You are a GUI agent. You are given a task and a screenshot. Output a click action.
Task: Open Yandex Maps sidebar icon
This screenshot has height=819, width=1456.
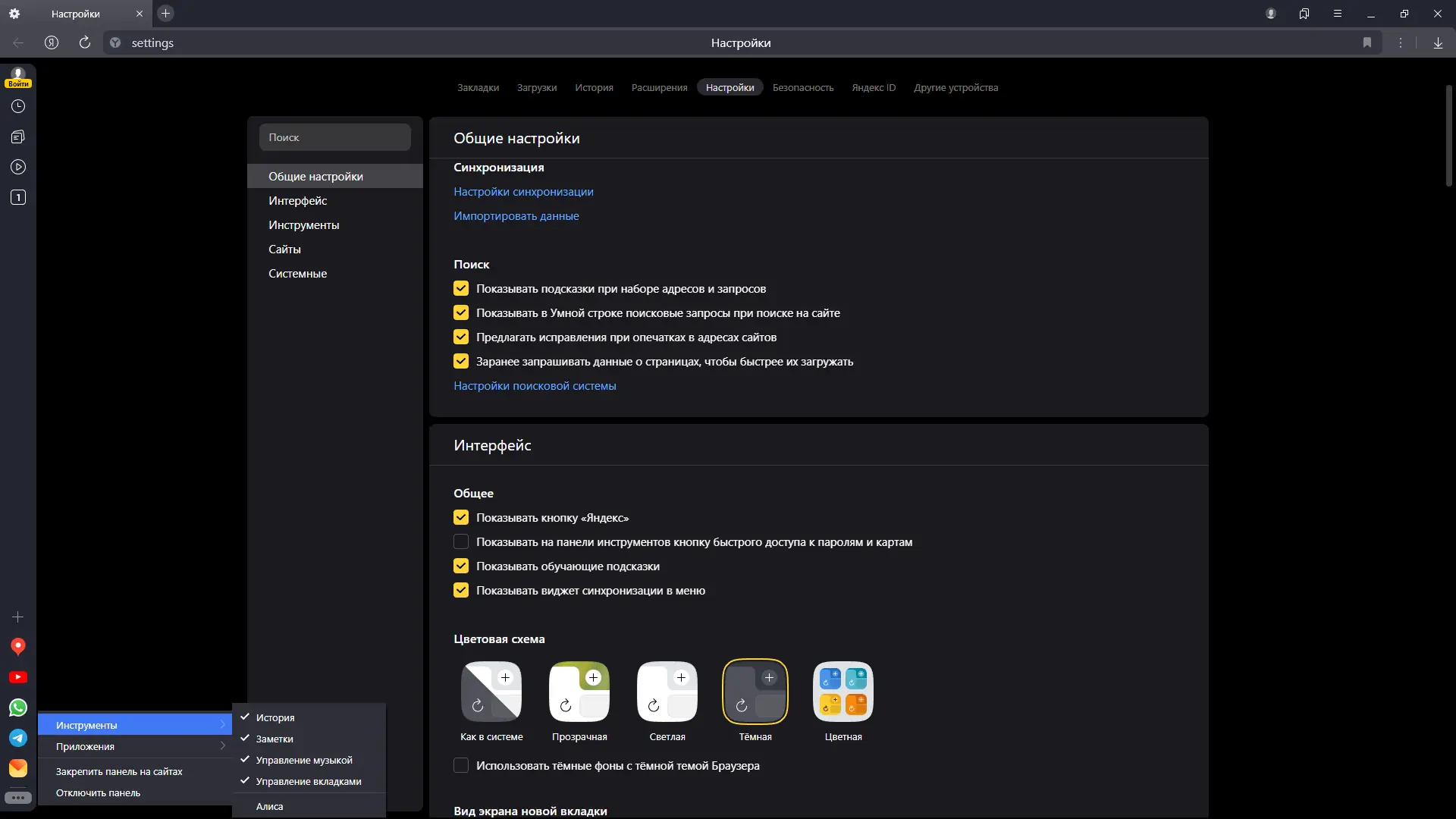pyautogui.click(x=18, y=646)
